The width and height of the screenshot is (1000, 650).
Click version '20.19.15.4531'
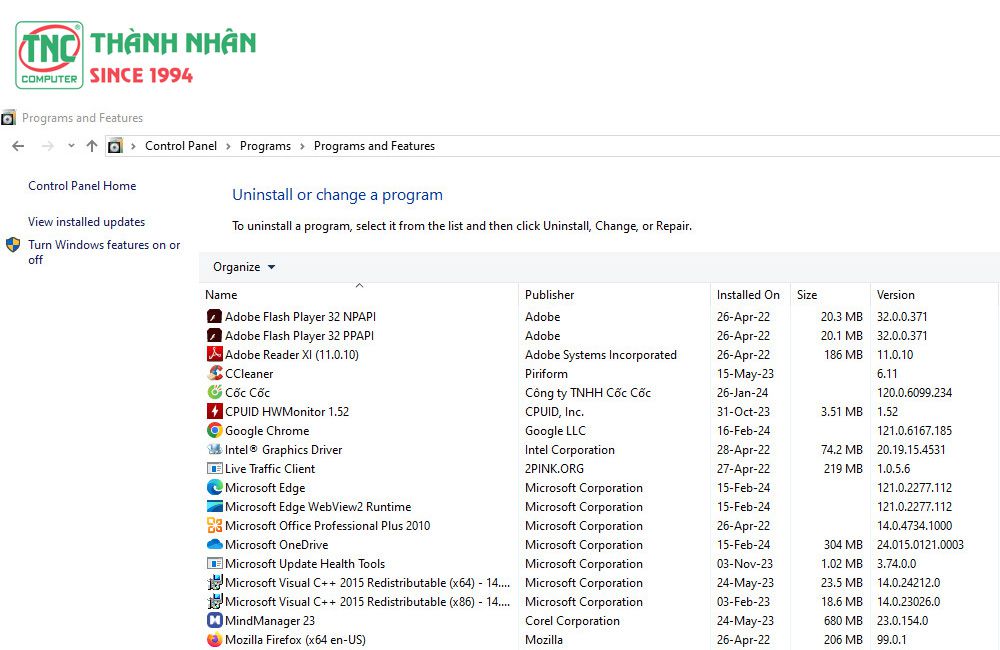pos(911,450)
